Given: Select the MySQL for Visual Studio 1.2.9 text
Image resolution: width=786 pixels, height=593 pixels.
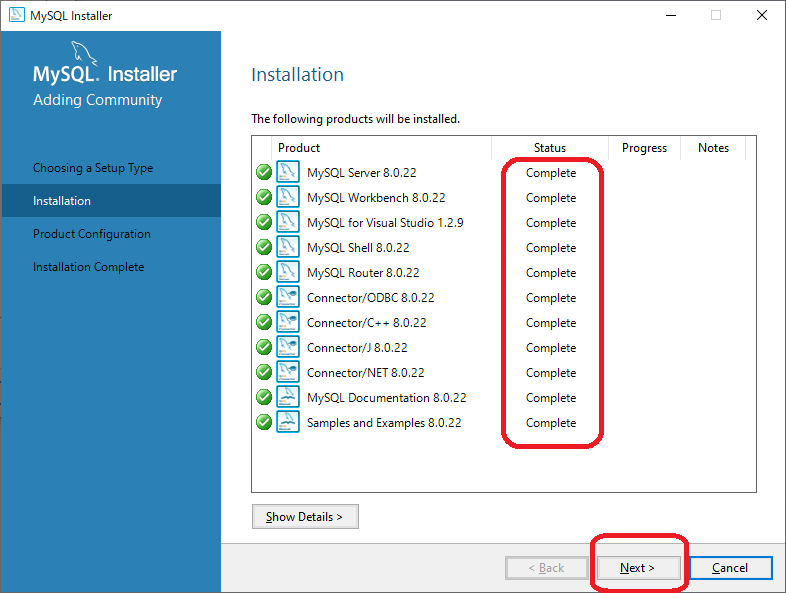Looking at the screenshot, I should tap(385, 223).
